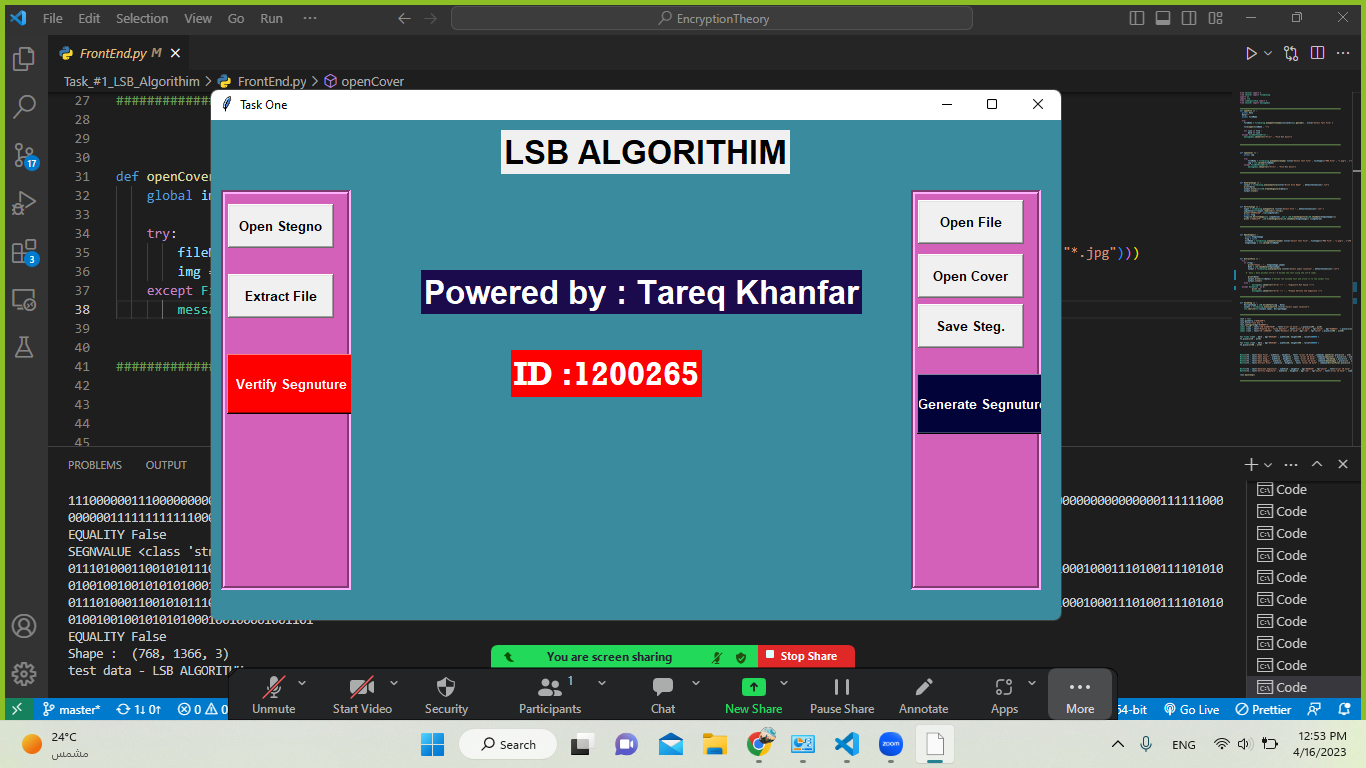
Task: Click the Extract File button
Action: coord(280,296)
